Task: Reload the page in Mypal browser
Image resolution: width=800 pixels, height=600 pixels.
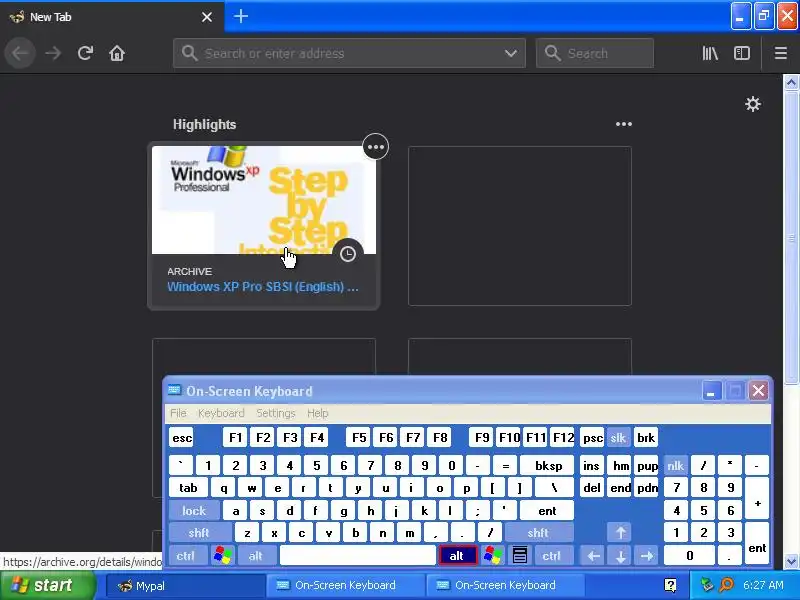Action: 85,53
